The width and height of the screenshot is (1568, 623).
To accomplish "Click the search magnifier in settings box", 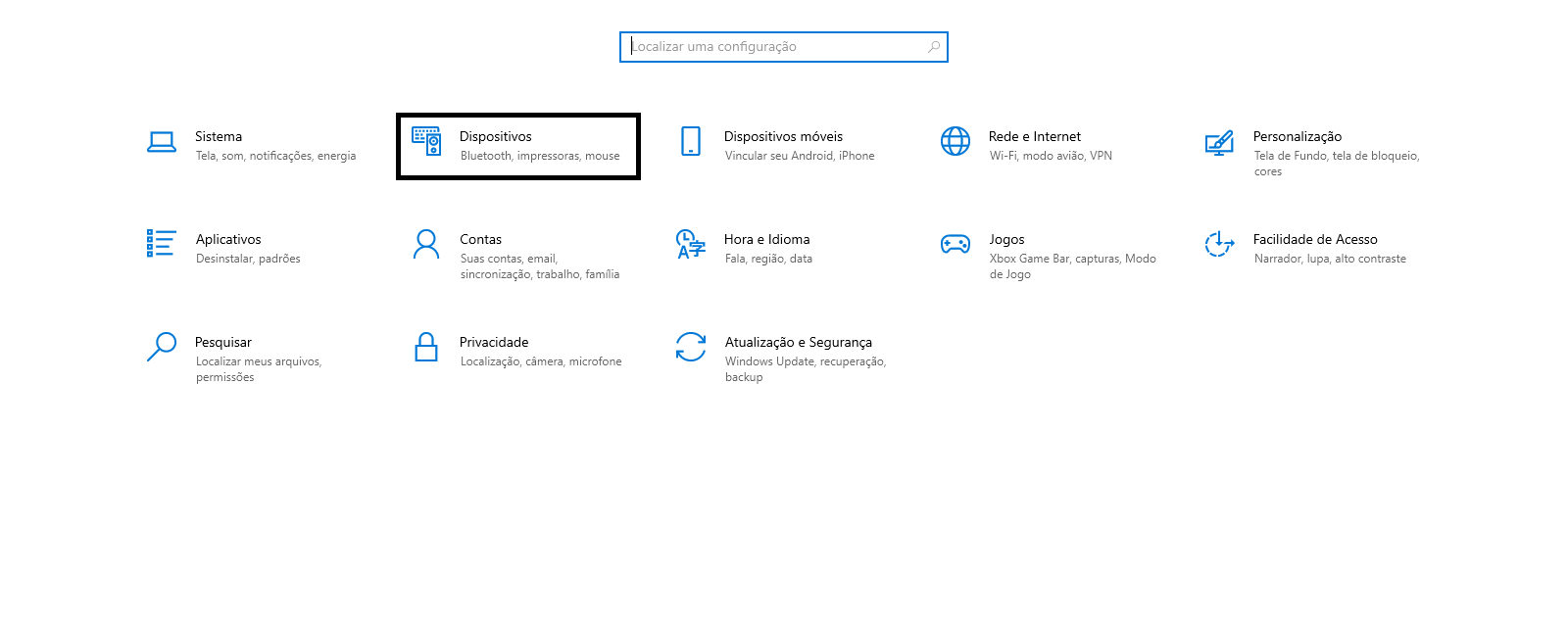I will pos(934,47).
